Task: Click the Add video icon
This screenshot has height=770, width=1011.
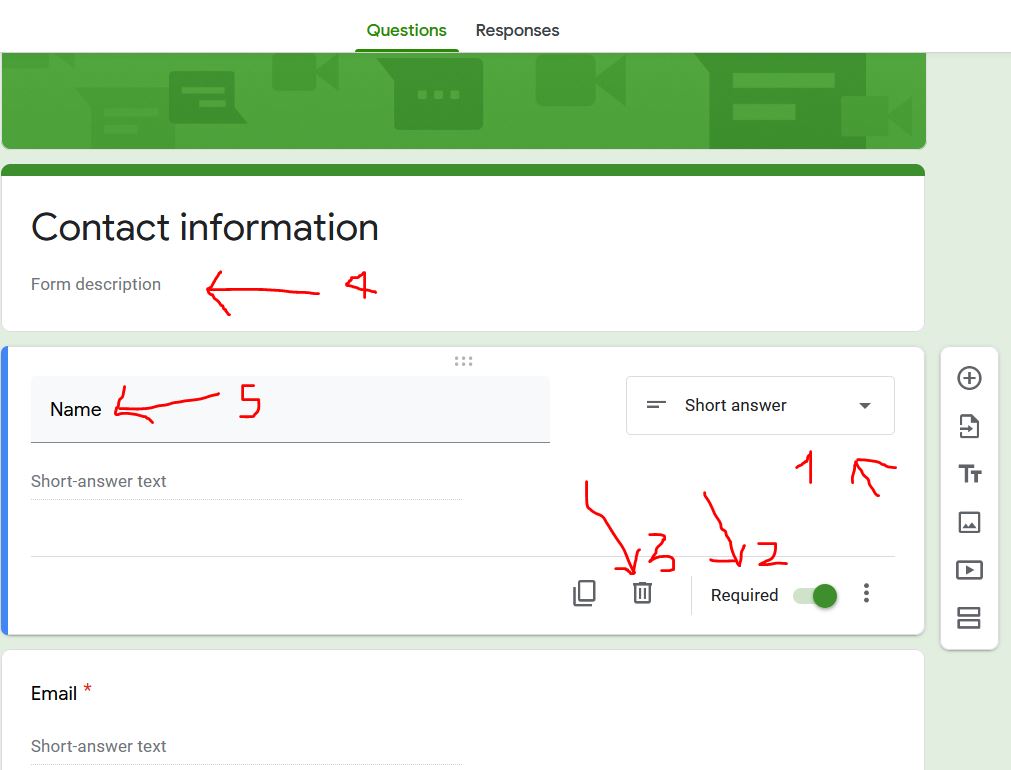Action: [969, 570]
